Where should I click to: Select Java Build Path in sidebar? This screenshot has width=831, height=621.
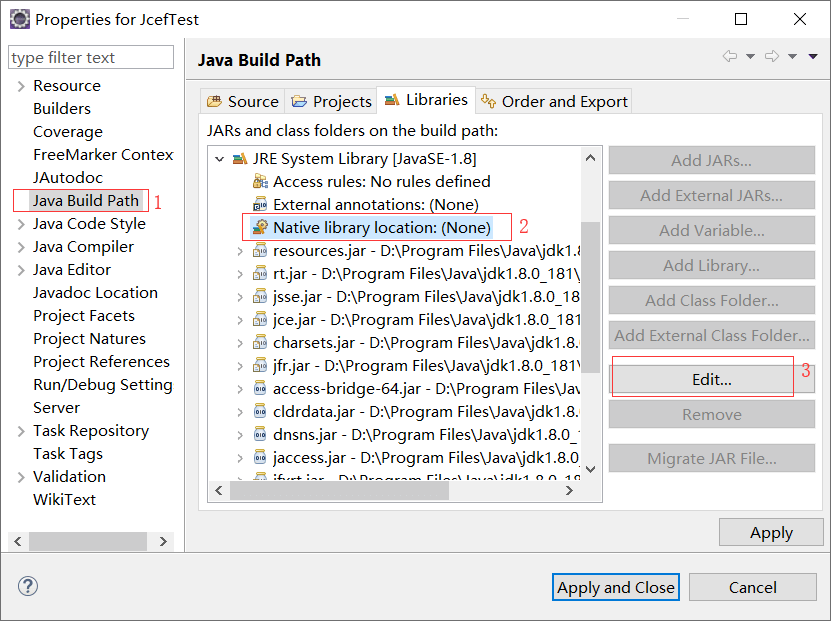click(x=85, y=201)
